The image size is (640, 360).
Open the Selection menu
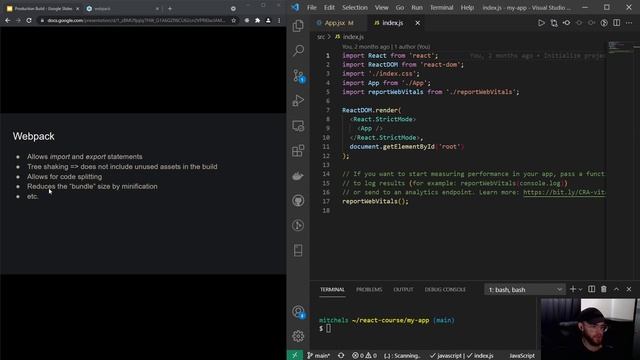pos(355,7)
